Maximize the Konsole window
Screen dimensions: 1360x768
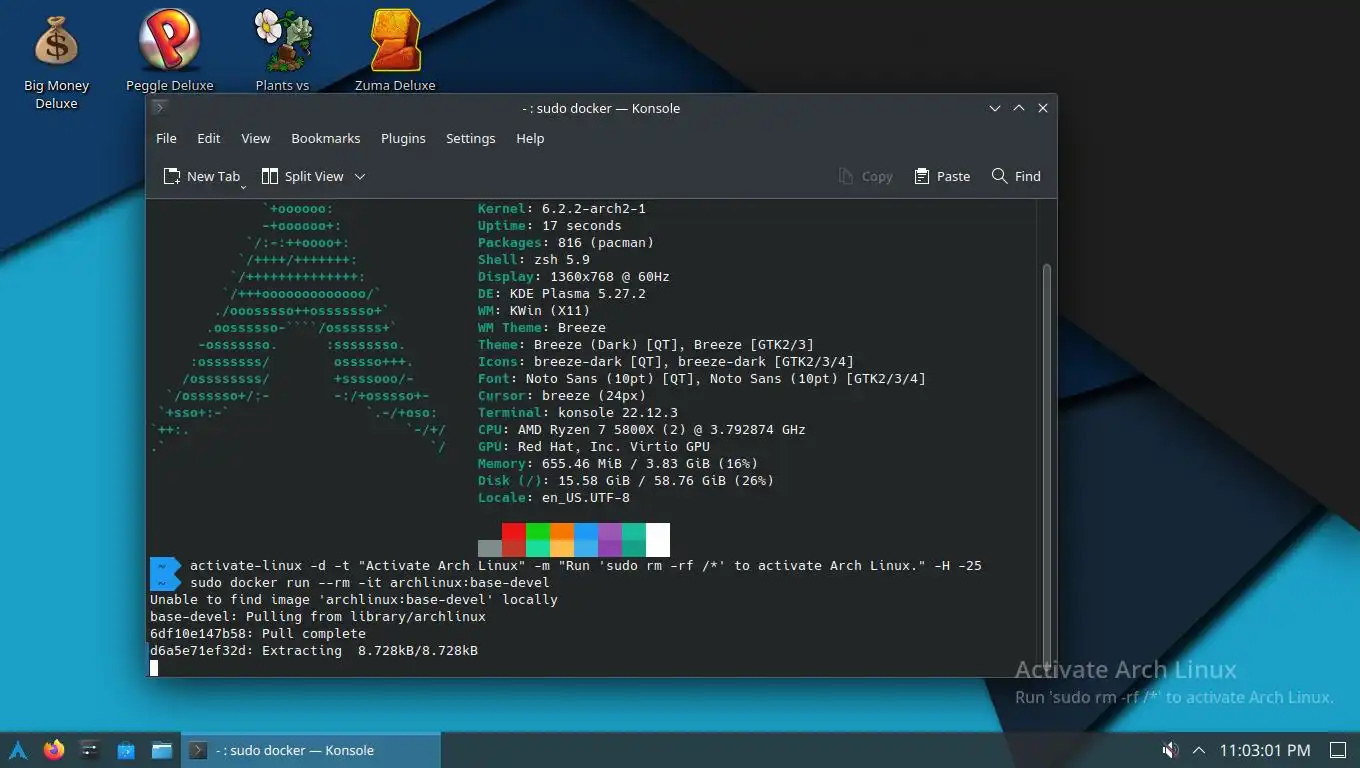pos(1019,108)
